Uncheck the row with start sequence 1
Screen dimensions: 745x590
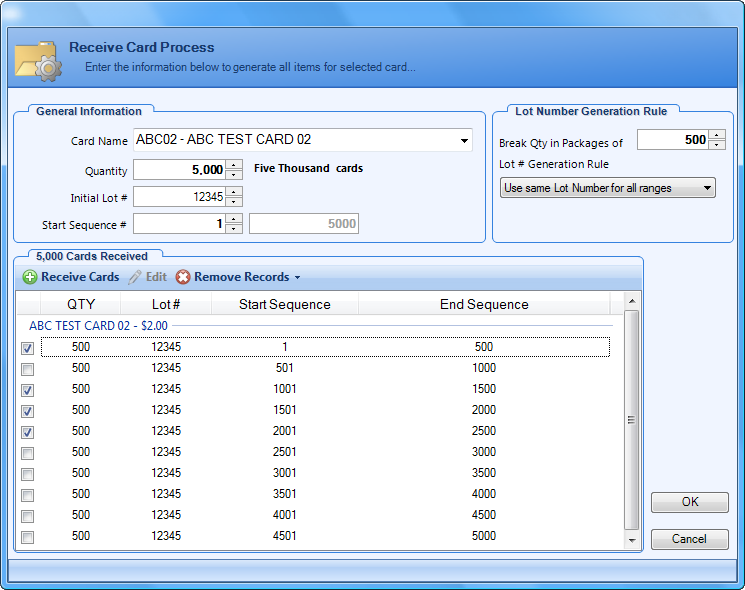pos(27,348)
